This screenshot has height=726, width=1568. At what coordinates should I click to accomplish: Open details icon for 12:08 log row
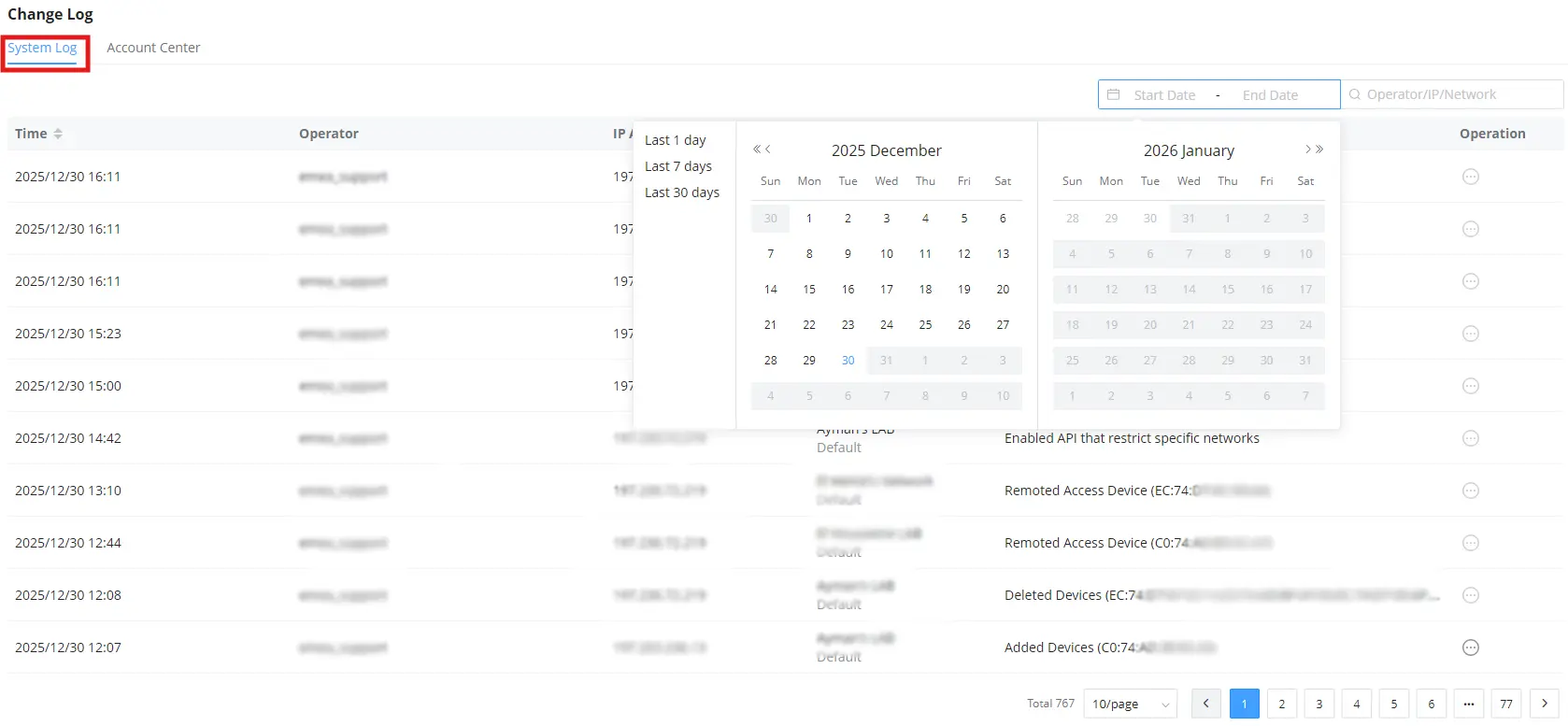[x=1470, y=595]
